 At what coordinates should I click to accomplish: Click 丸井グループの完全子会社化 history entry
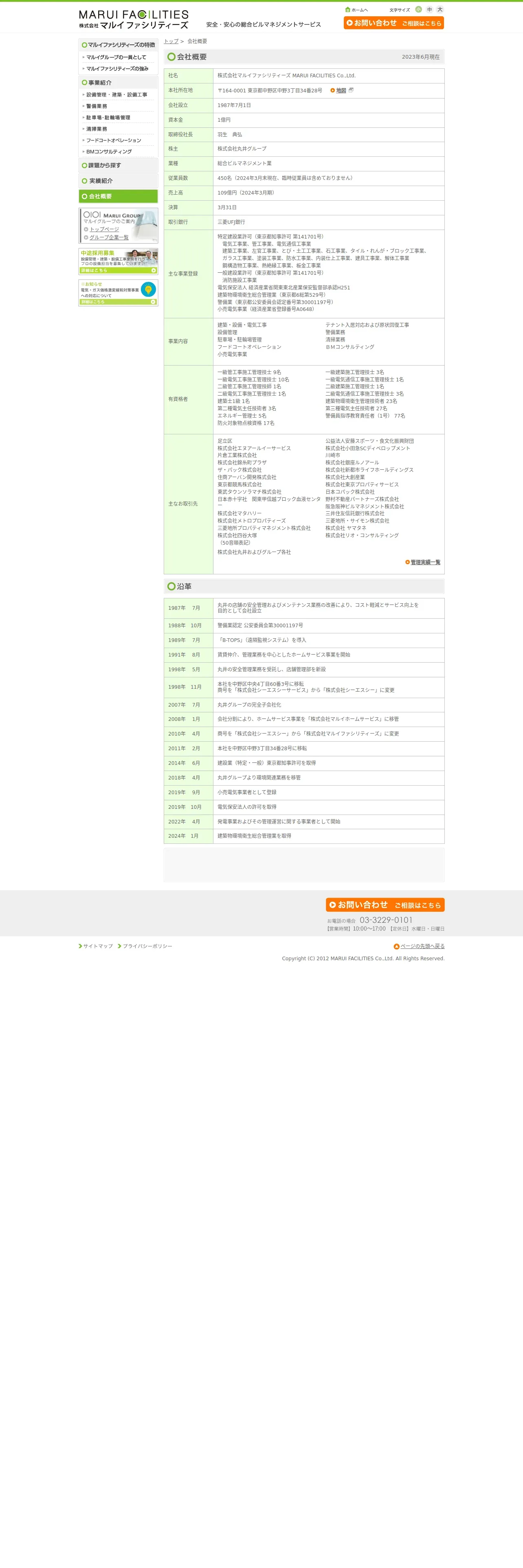tap(250, 705)
